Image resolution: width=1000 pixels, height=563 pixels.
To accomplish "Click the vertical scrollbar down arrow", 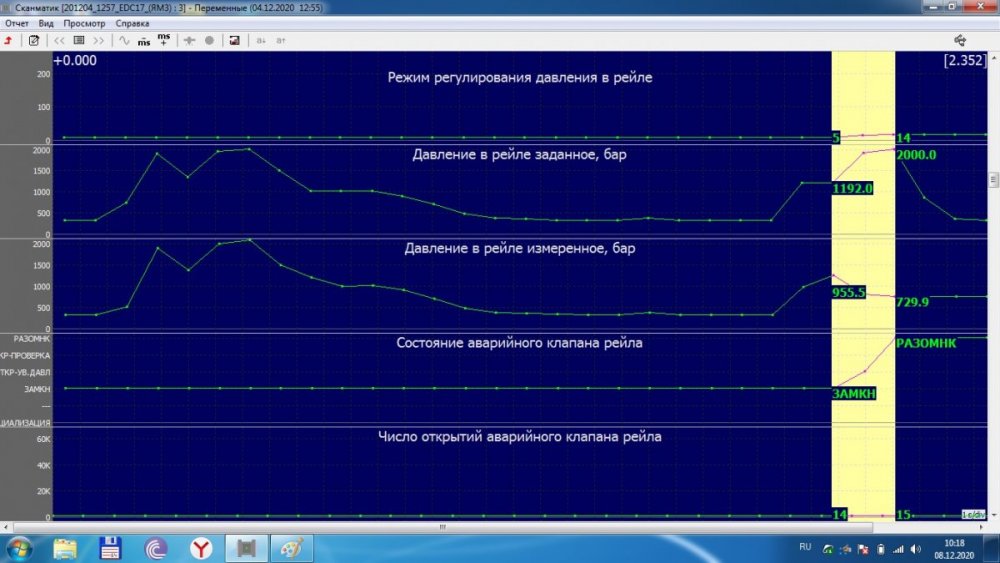I will point(994,515).
